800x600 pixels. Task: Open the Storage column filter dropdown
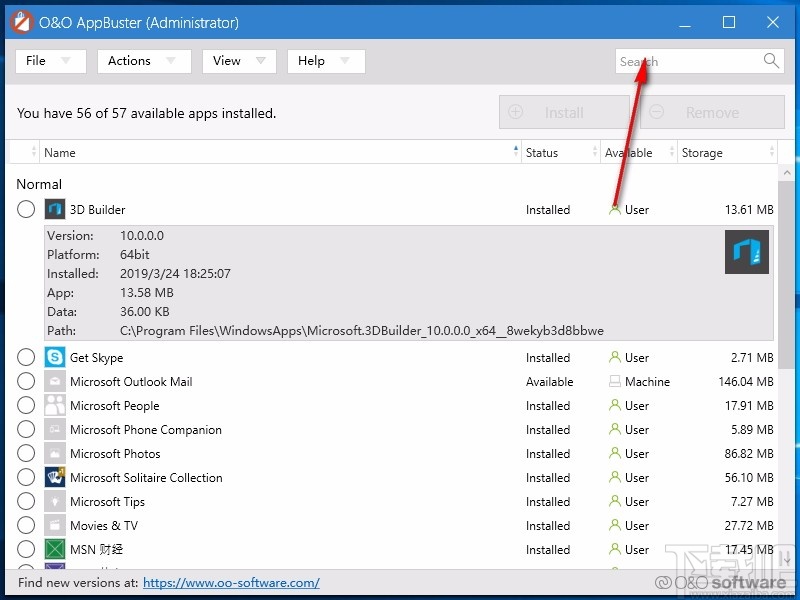pos(771,152)
